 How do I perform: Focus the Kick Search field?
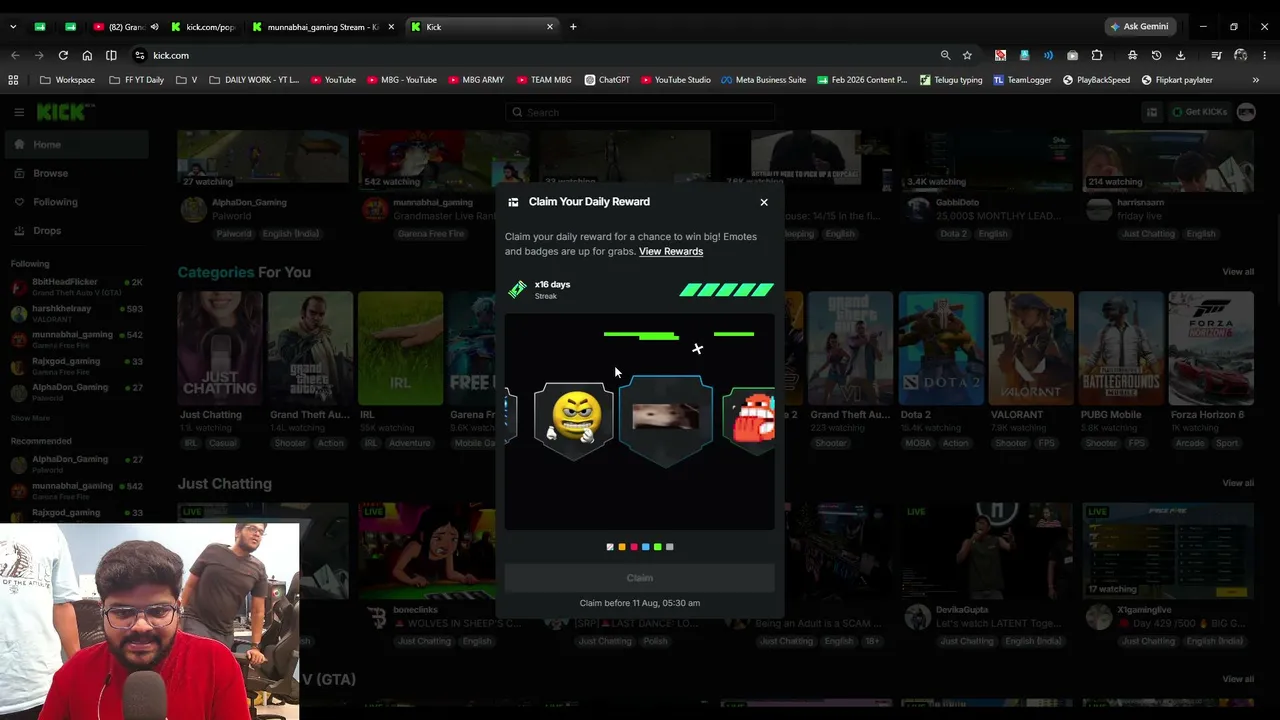640,112
